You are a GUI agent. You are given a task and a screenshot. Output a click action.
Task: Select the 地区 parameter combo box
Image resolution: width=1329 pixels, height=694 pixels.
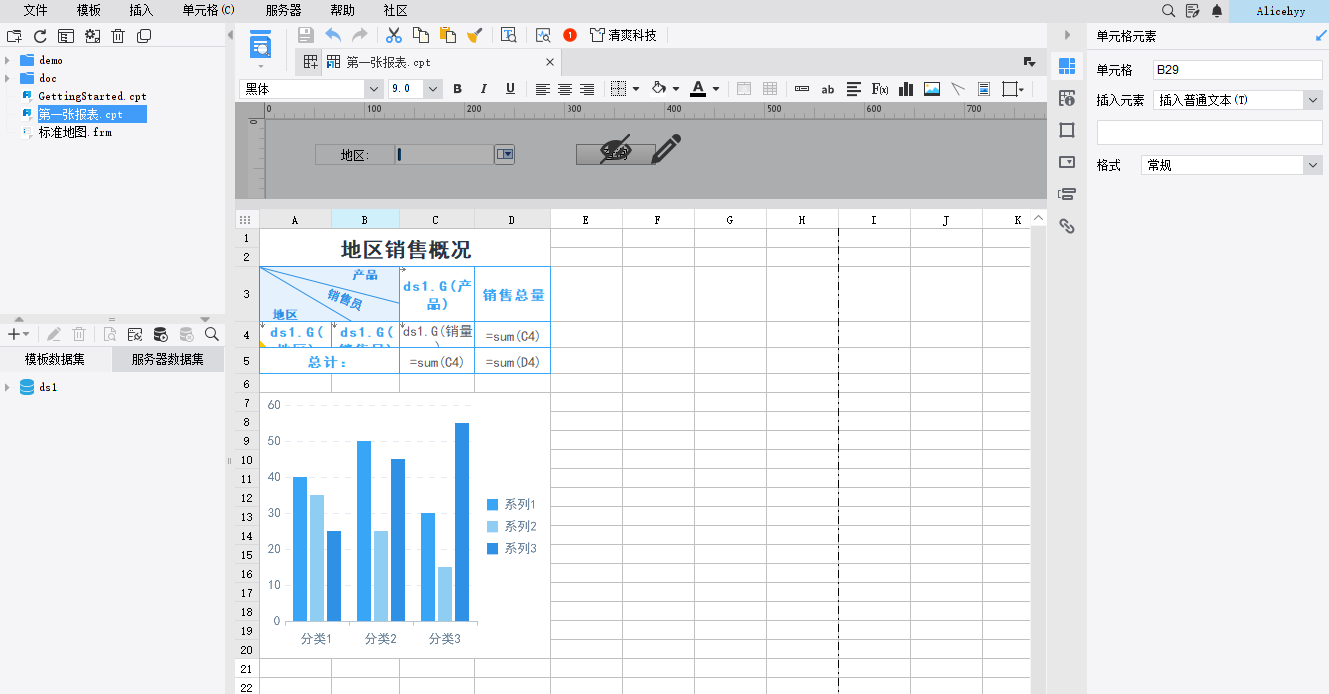click(x=455, y=154)
